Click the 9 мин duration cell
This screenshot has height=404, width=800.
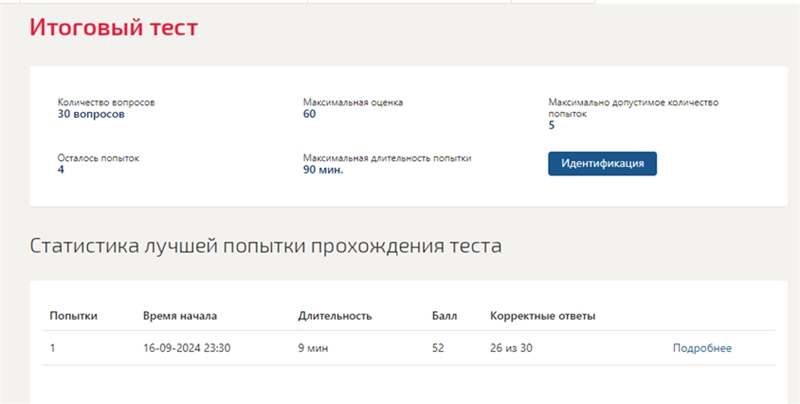(x=313, y=348)
